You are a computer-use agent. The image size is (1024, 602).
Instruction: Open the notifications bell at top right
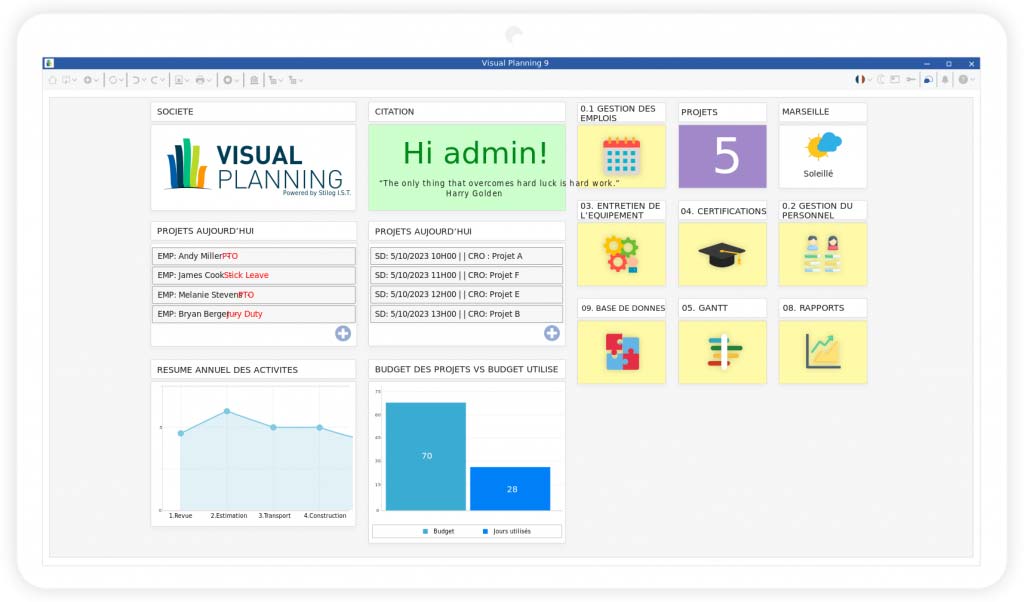[945, 78]
